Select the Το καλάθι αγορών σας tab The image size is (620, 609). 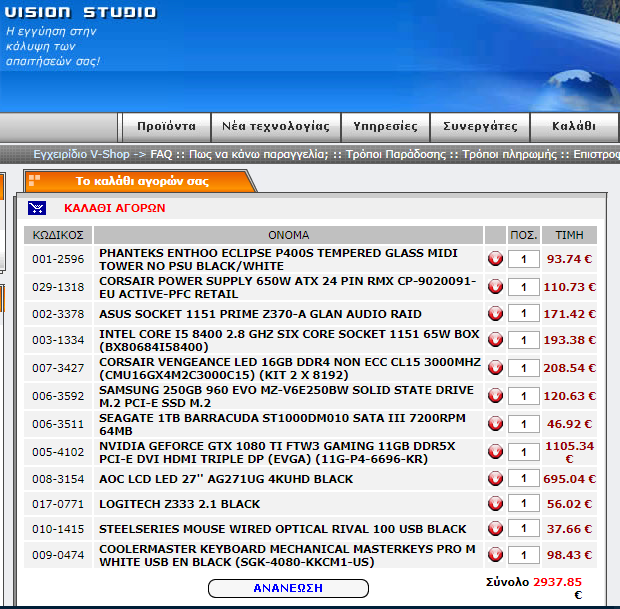coord(142,182)
